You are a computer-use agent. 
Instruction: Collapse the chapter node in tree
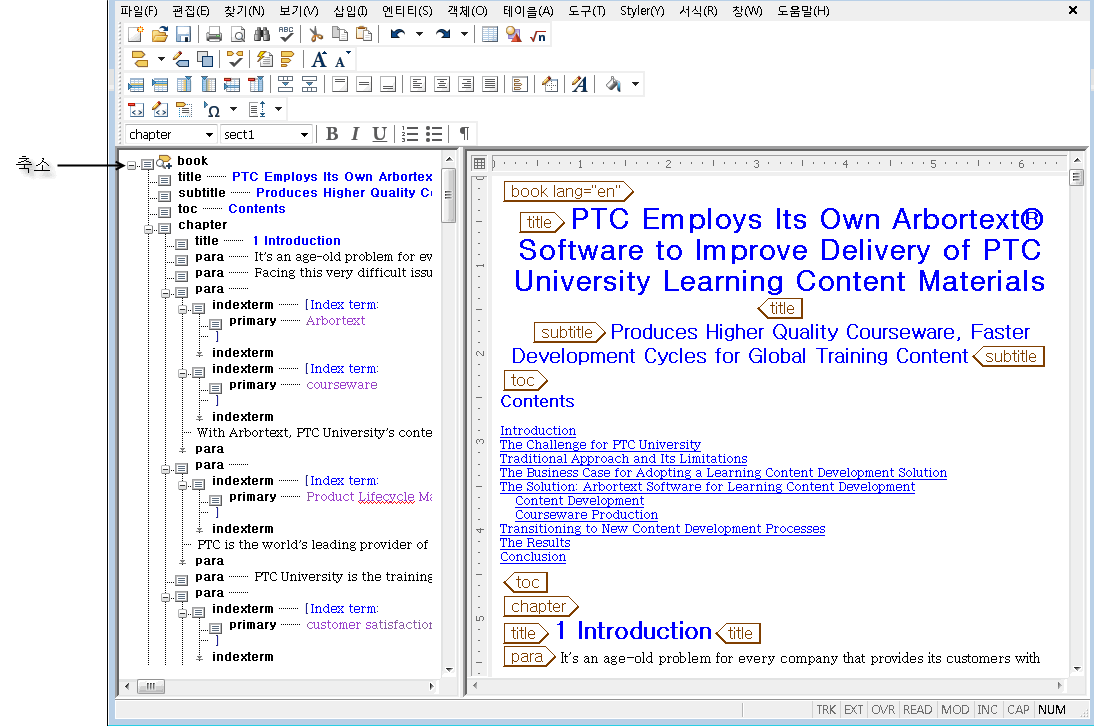[148, 229]
